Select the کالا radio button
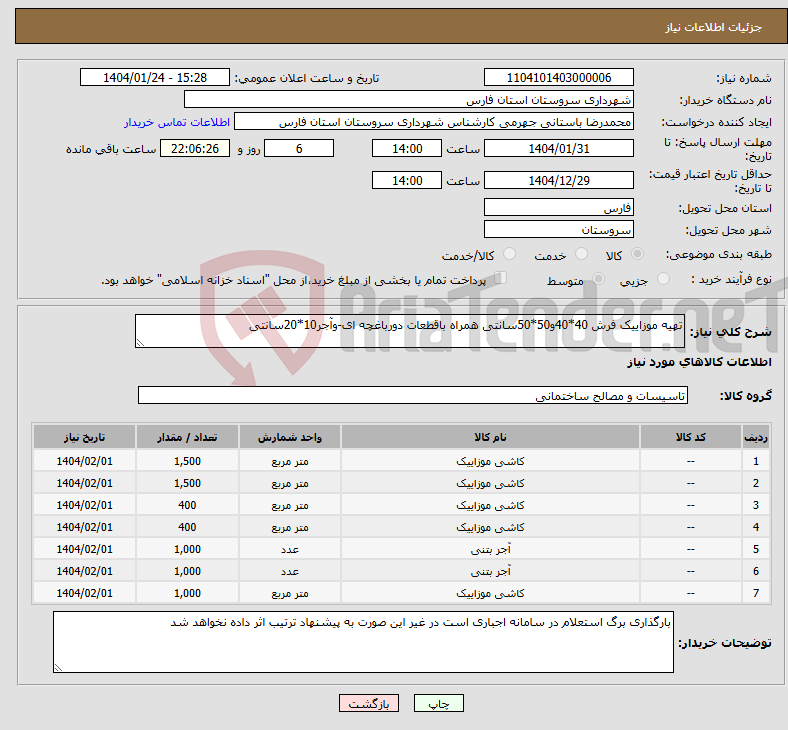788x730 pixels. point(637,254)
